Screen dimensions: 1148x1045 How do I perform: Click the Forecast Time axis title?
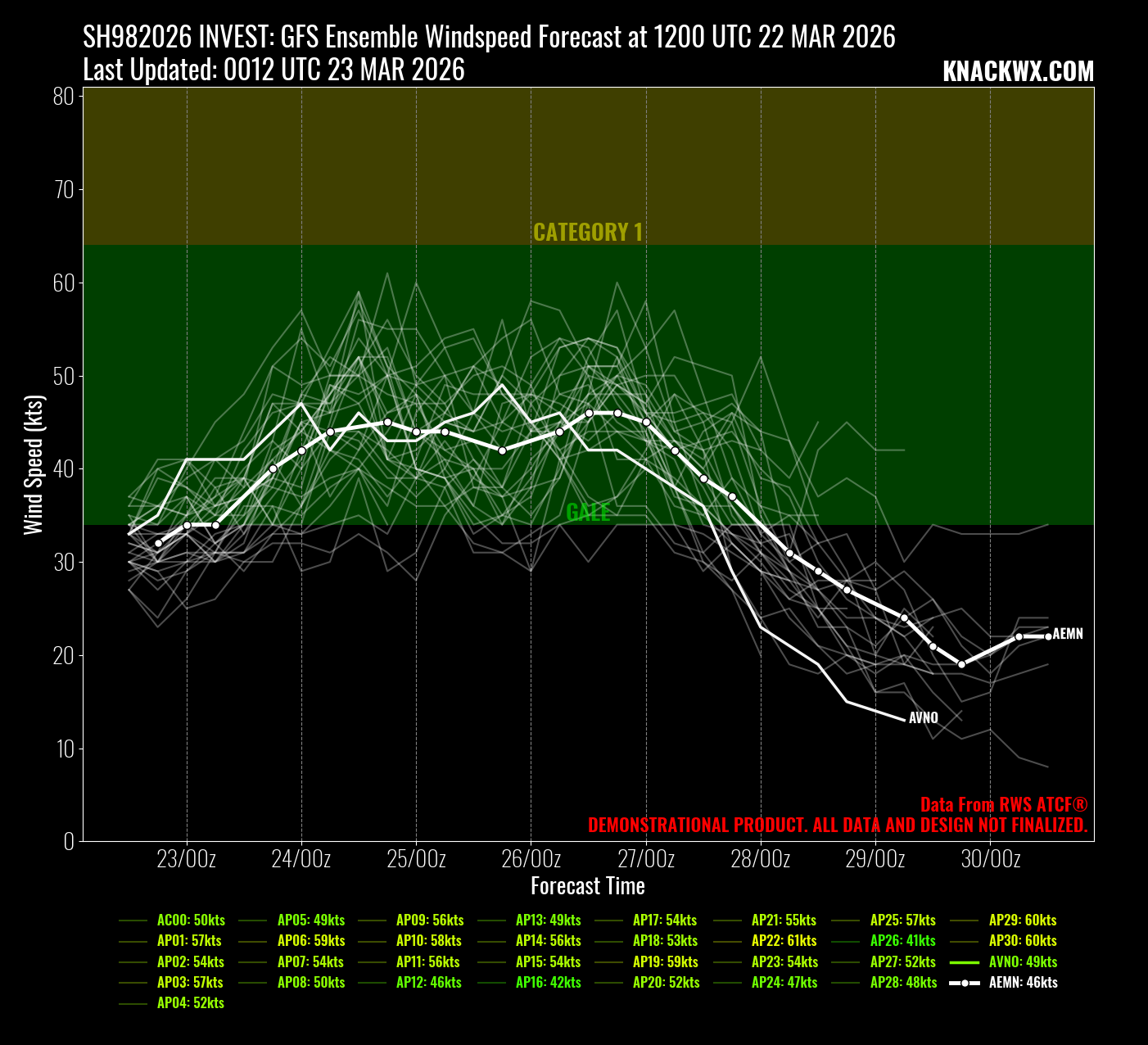[588, 886]
